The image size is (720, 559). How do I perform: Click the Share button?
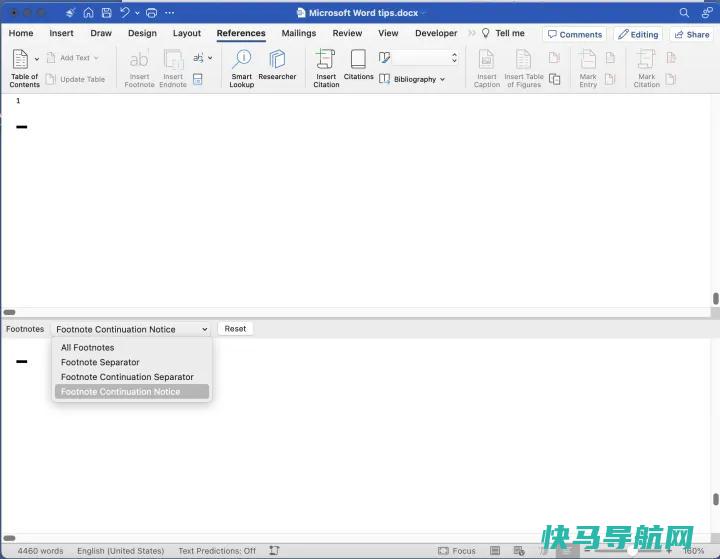click(692, 34)
